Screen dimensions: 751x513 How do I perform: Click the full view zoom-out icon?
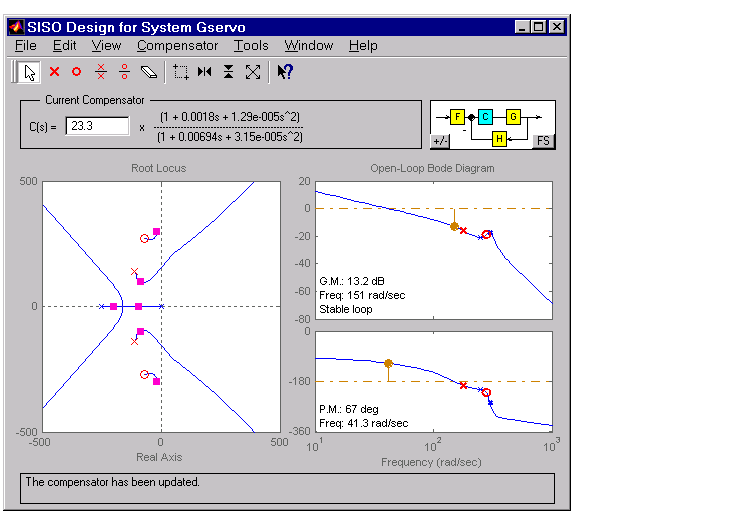tap(253, 72)
